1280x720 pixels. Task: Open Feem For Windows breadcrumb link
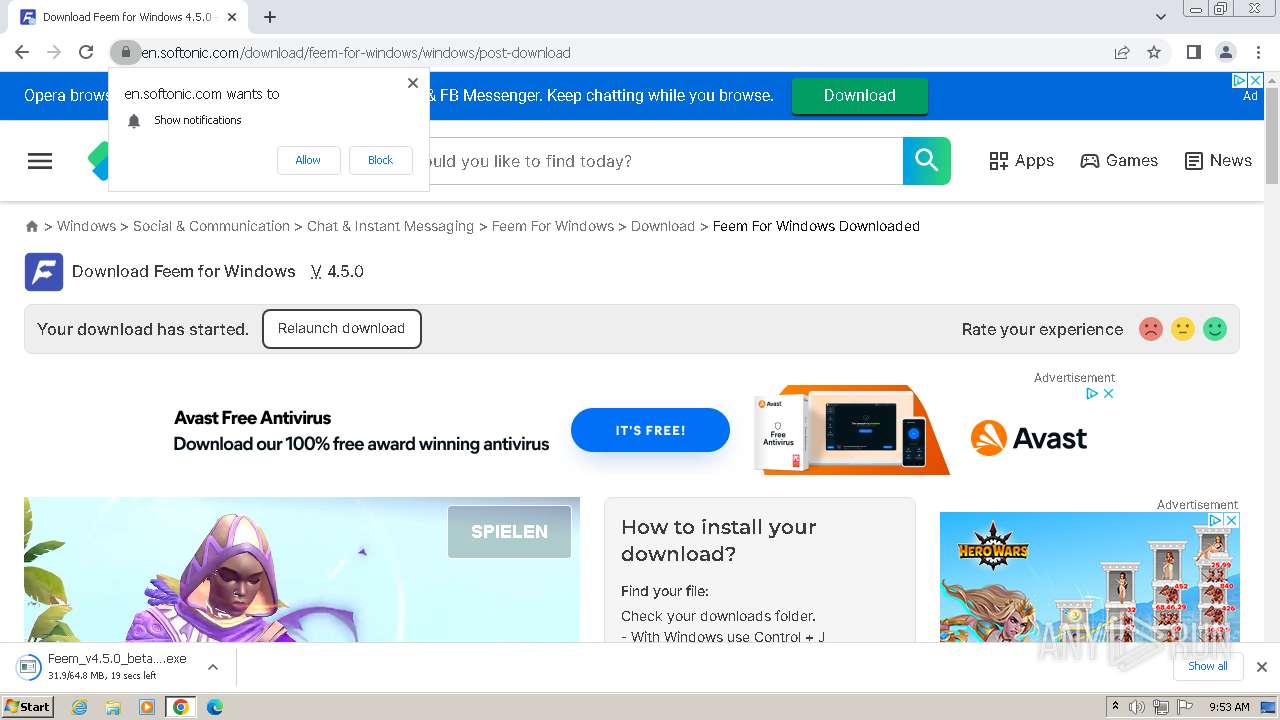pos(552,226)
